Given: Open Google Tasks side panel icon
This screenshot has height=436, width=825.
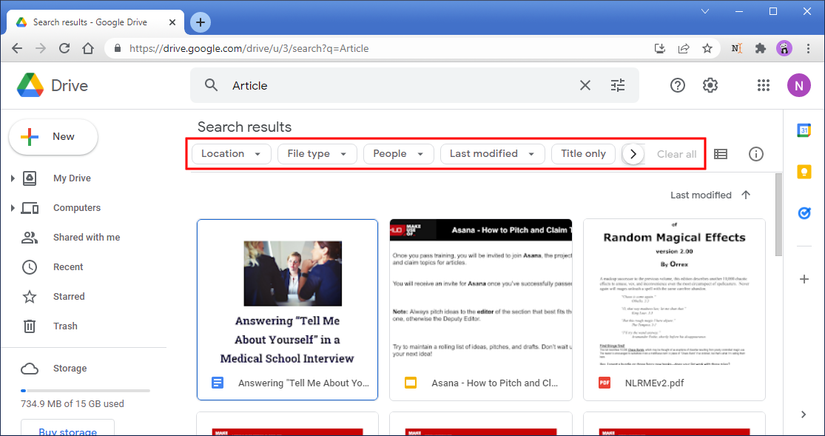Looking at the screenshot, I should click(803, 213).
